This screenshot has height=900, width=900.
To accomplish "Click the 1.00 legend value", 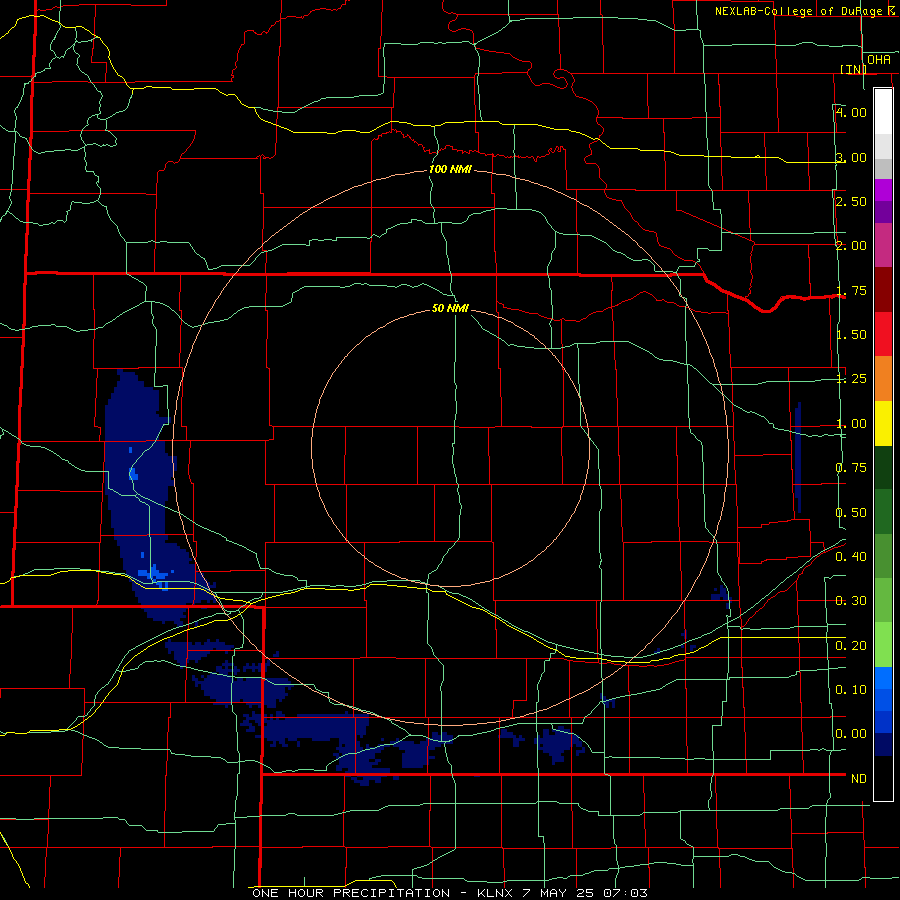I will pyautogui.click(x=851, y=424).
